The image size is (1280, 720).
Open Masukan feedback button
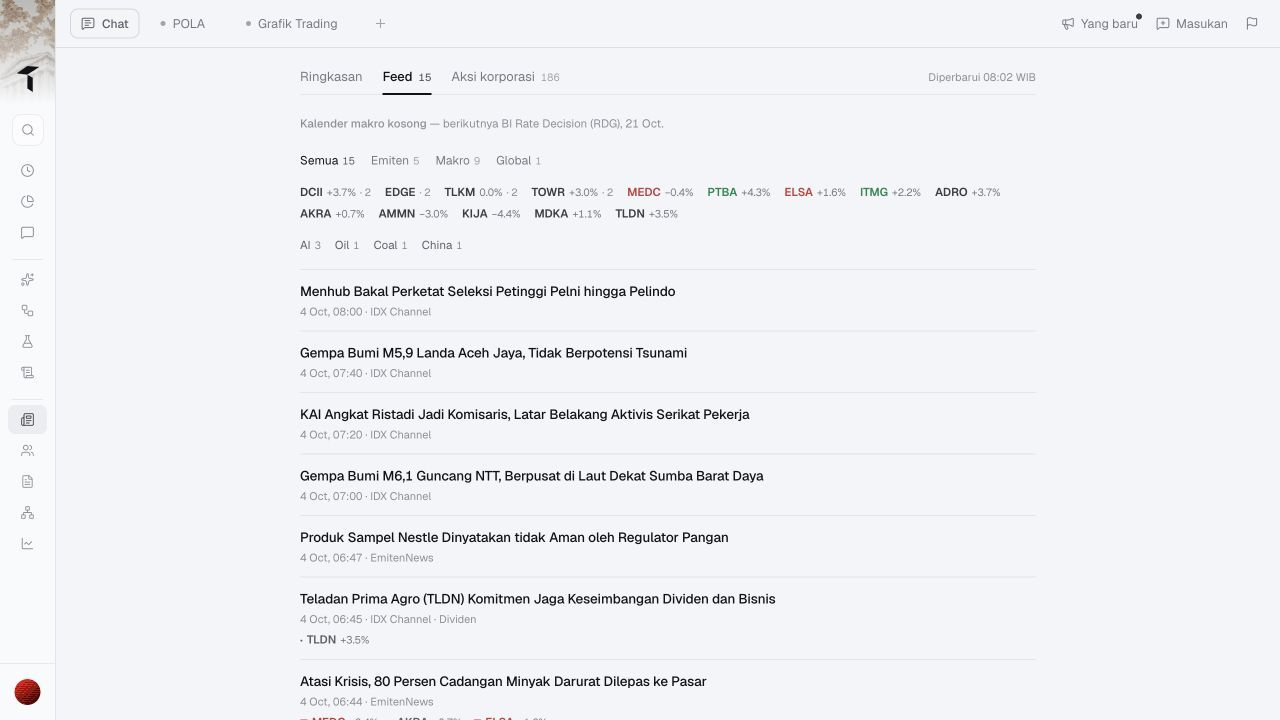tap(1192, 23)
